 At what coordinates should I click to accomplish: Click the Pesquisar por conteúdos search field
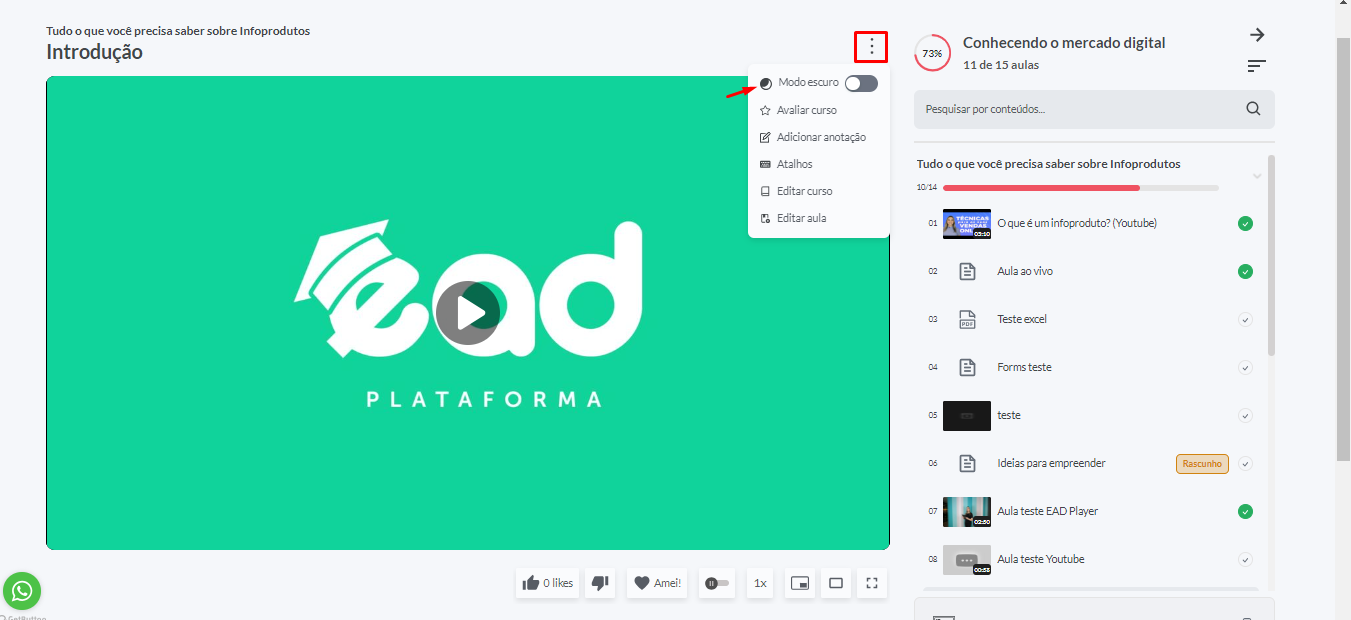pos(1094,109)
